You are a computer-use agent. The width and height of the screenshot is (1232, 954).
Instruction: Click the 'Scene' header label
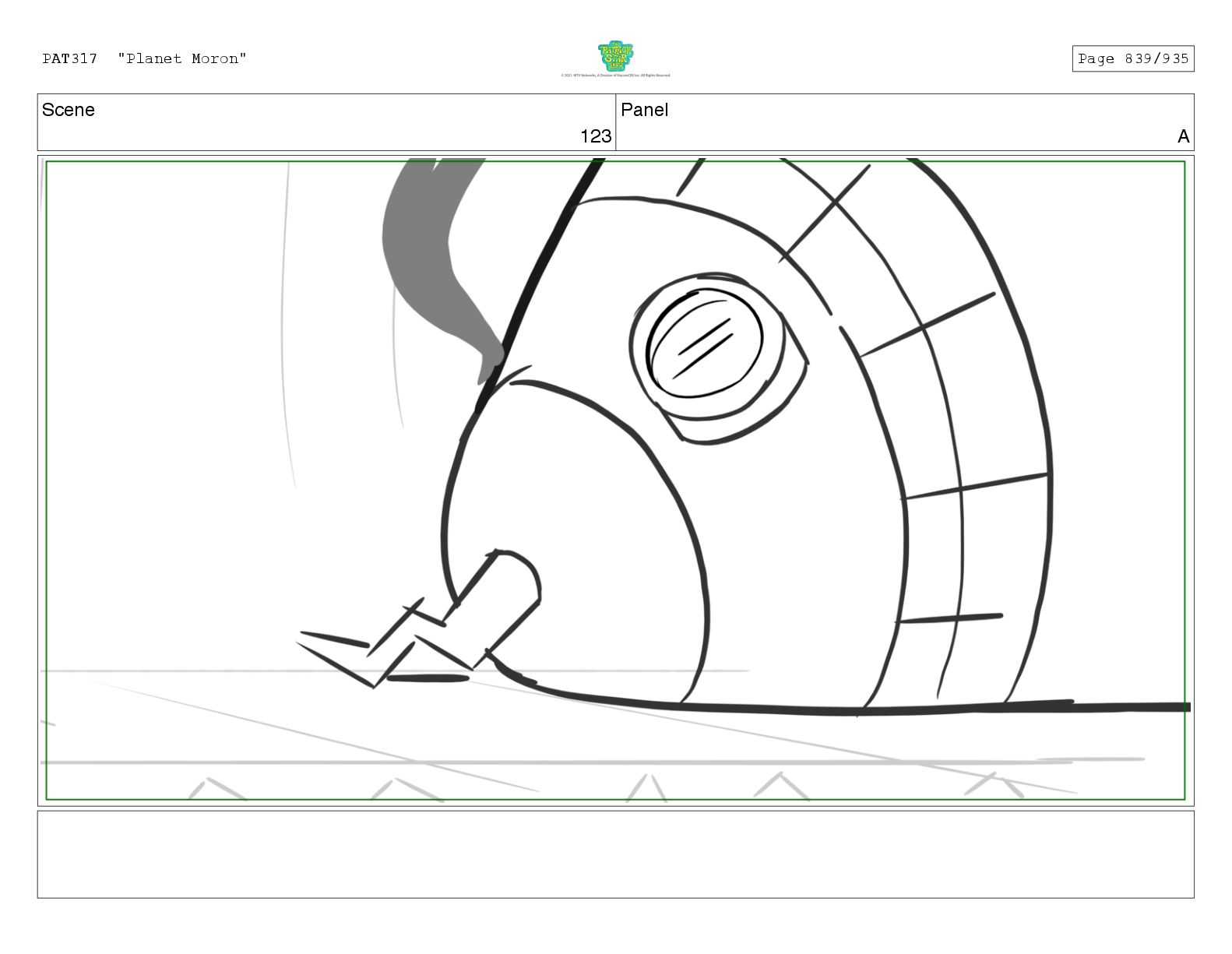(69, 110)
